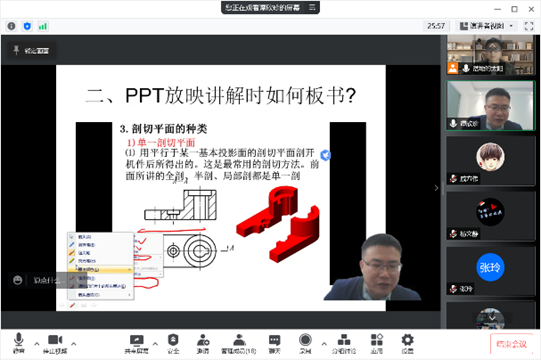Open the Chat panel
Image resolution: width=541 pixels, height=360 pixels.
click(274, 344)
